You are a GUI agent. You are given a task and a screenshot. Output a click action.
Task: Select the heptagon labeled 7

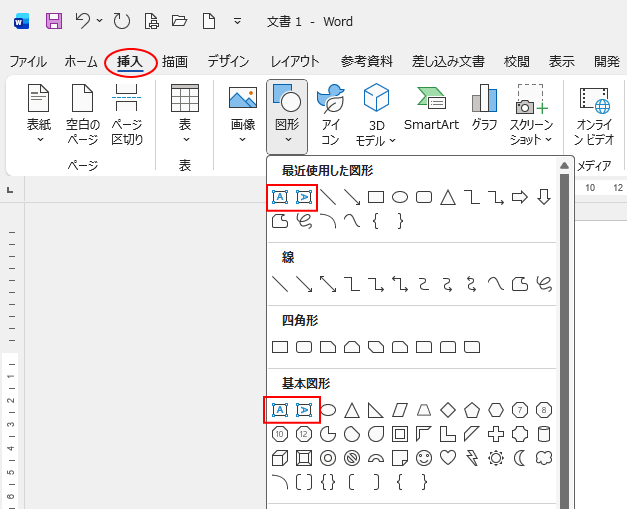520,410
